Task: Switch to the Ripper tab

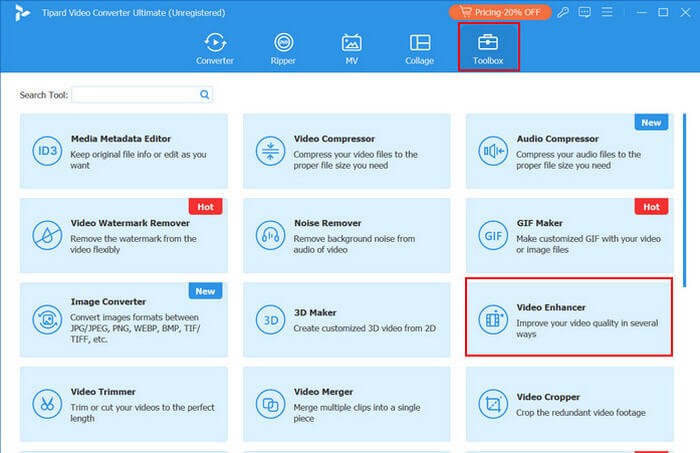Action: (283, 49)
